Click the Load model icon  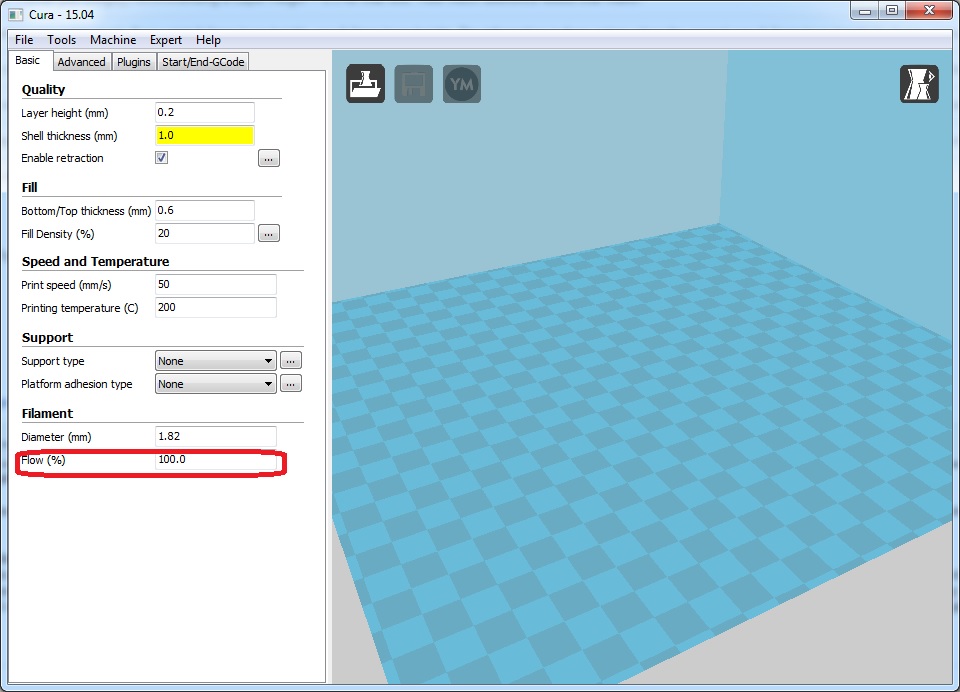click(x=366, y=84)
